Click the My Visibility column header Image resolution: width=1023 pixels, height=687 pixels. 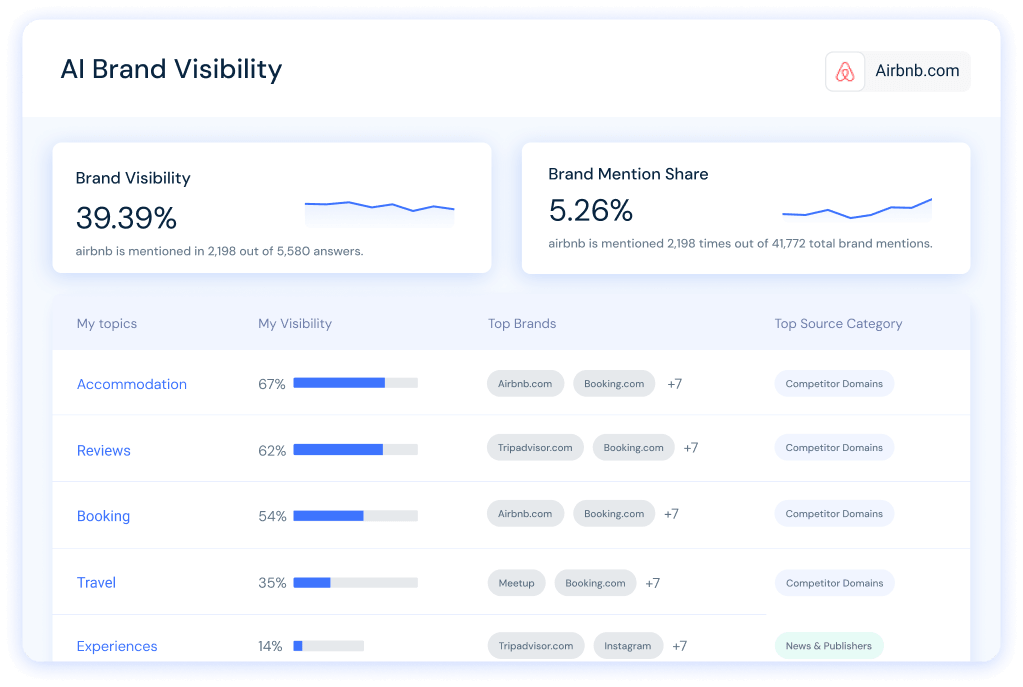(295, 324)
